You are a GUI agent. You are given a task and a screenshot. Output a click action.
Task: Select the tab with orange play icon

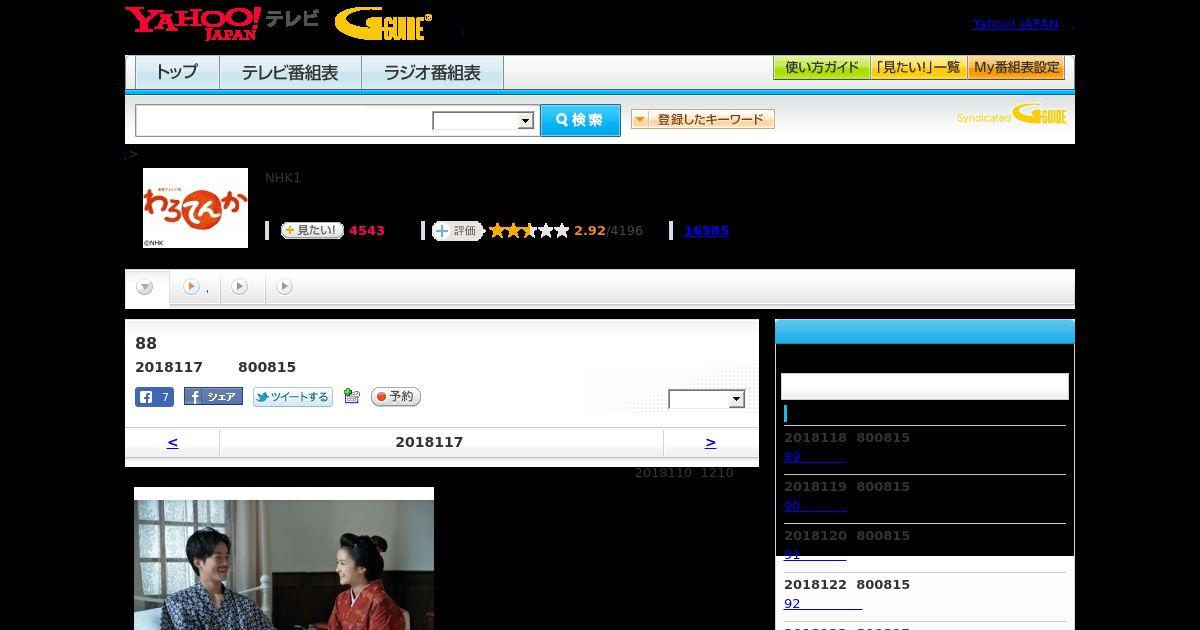click(x=195, y=287)
